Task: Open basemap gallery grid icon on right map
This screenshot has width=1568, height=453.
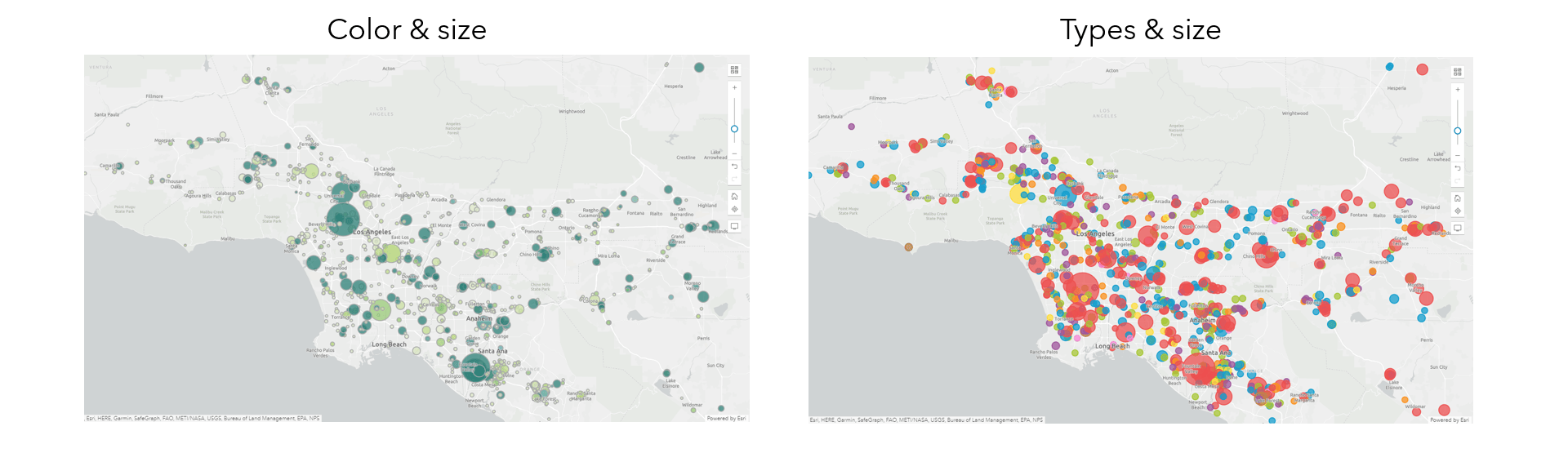Action: tap(1458, 72)
